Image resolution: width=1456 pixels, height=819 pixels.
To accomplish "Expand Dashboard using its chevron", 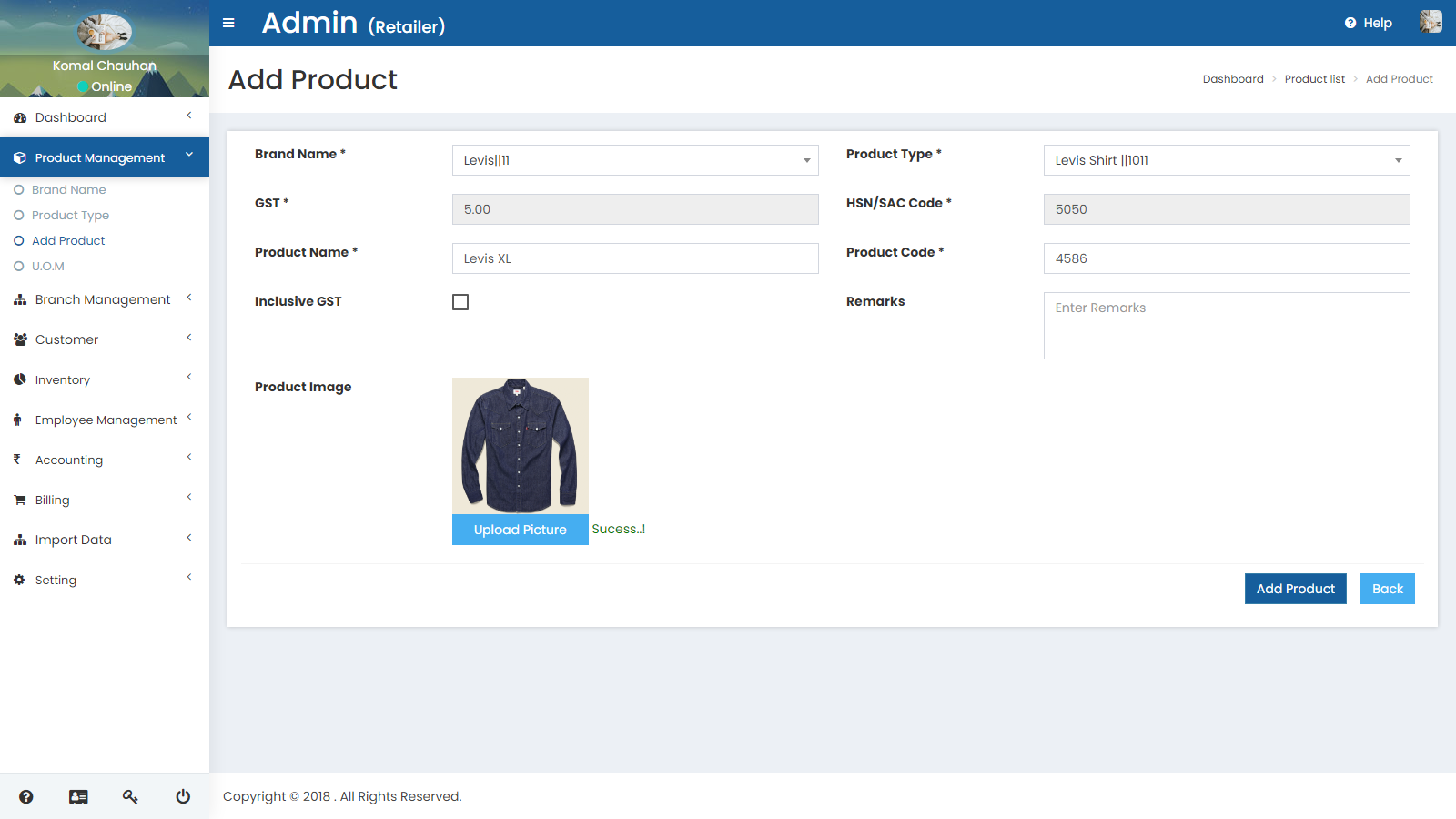I will [x=189, y=116].
